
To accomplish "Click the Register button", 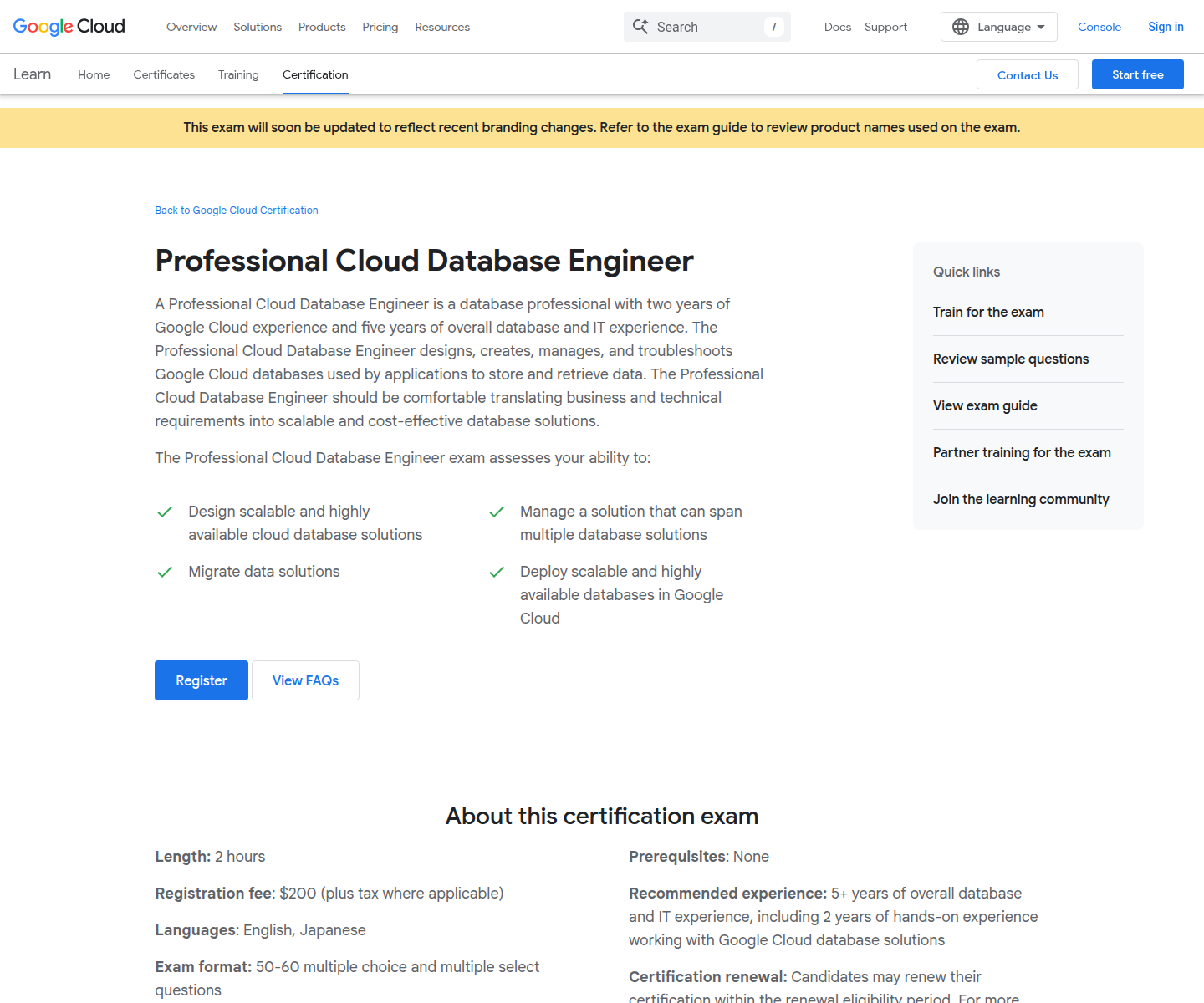I will [202, 680].
